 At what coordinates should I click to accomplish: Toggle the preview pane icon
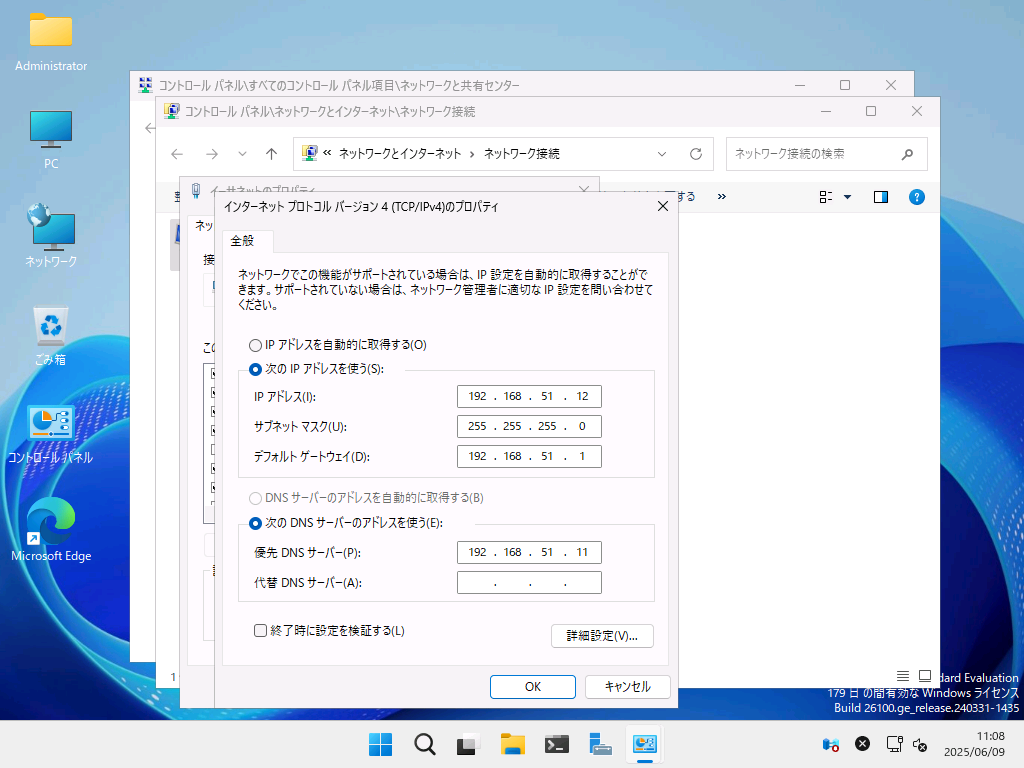(x=881, y=197)
